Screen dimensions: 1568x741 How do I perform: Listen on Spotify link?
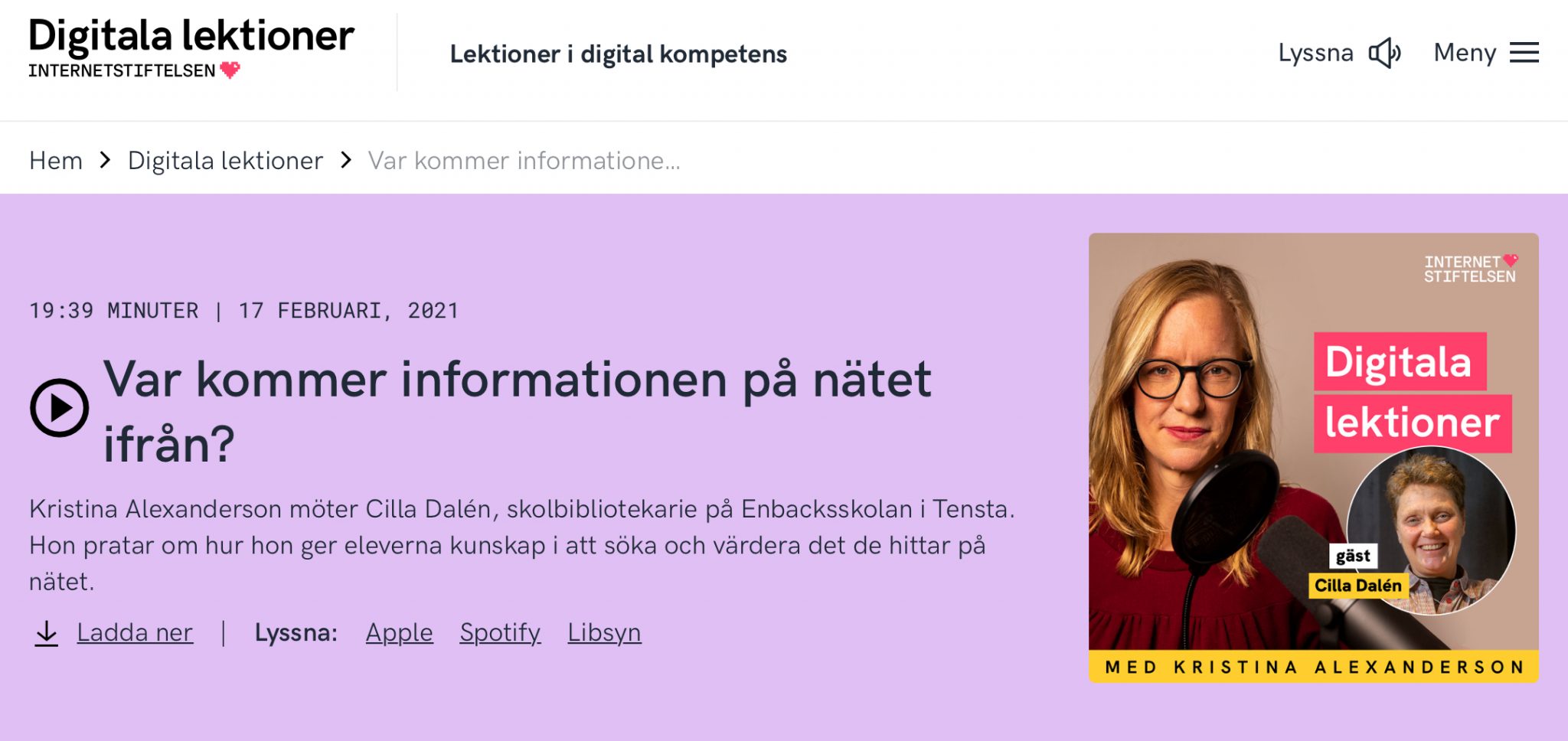pyautogui.click(x=500, y=632)
